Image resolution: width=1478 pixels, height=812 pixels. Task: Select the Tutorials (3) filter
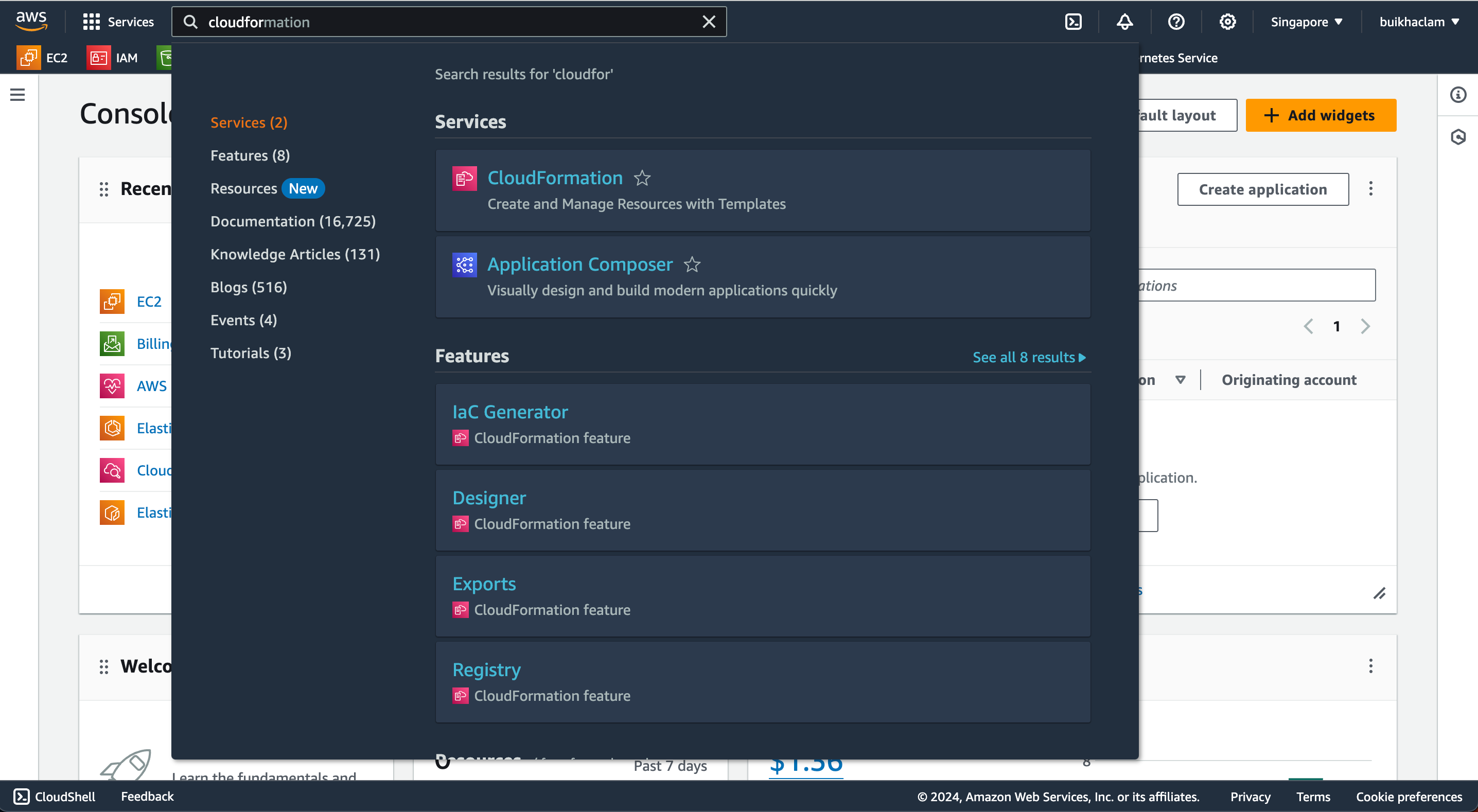(251, 353)
